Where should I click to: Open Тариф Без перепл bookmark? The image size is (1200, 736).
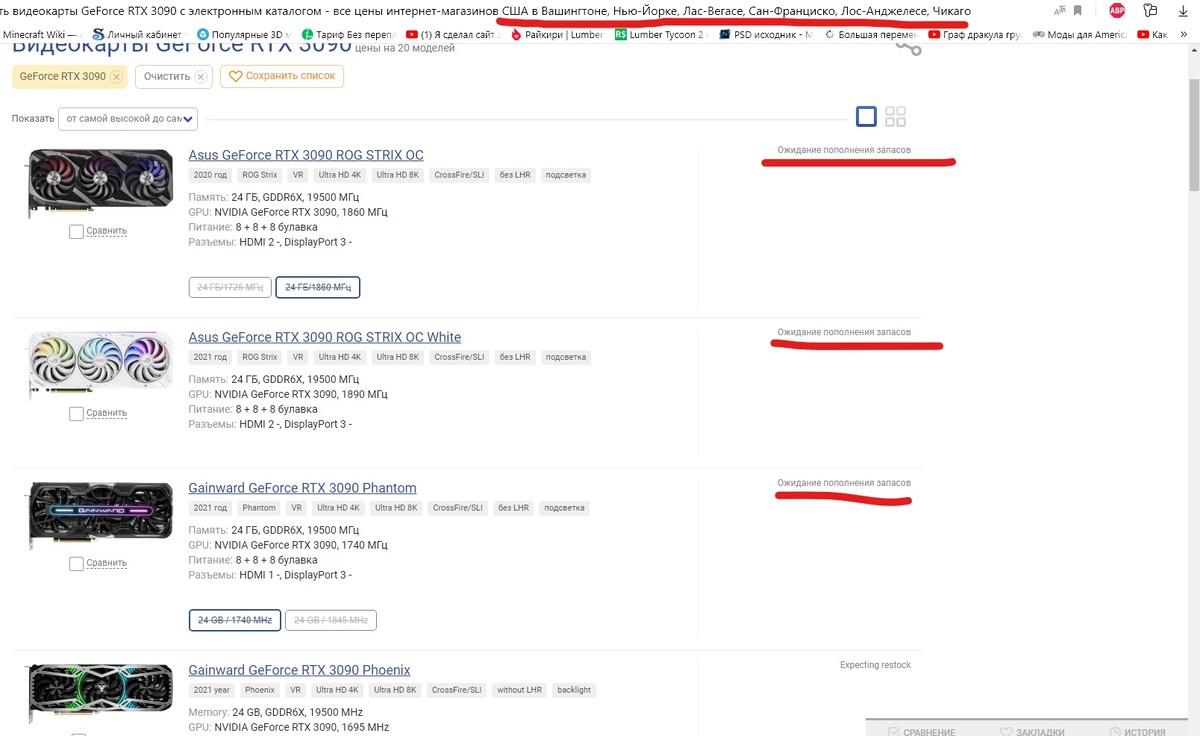tap(346, 34)
